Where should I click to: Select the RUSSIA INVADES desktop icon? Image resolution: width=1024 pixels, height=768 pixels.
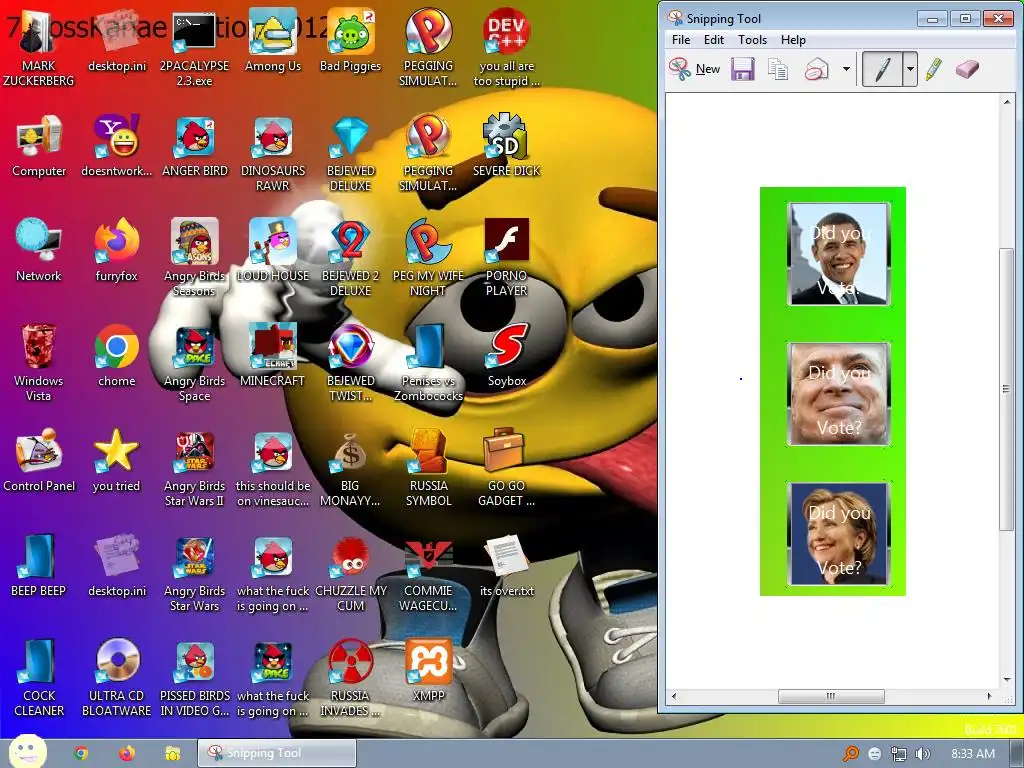coord(350,679)
